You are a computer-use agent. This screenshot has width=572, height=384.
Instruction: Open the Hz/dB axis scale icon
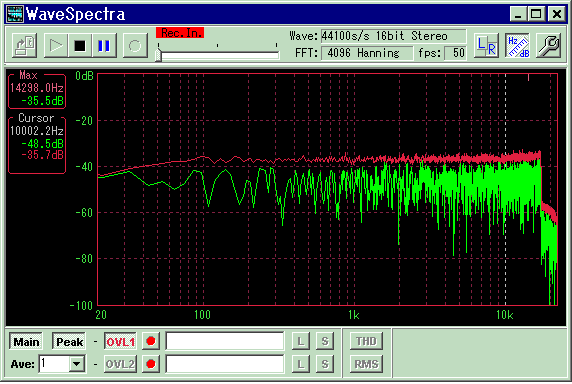[518, 46]
